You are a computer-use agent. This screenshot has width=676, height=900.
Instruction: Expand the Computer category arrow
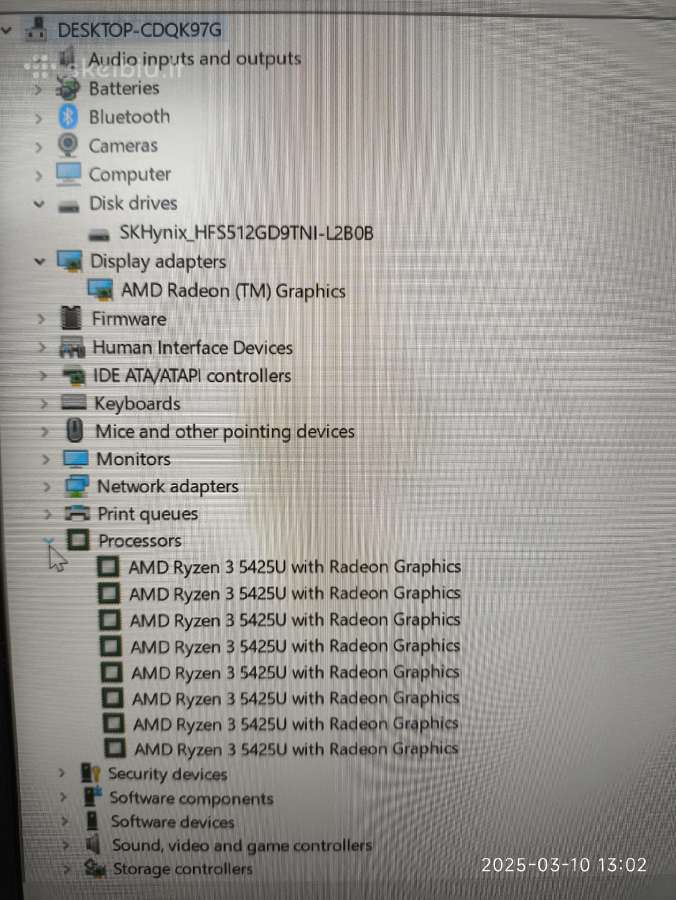coord(38,175)
